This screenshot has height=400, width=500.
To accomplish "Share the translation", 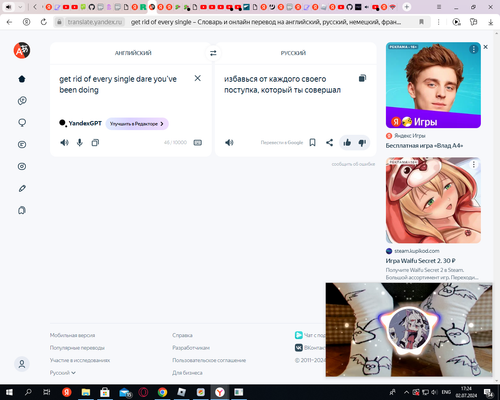I will [329, 143].
